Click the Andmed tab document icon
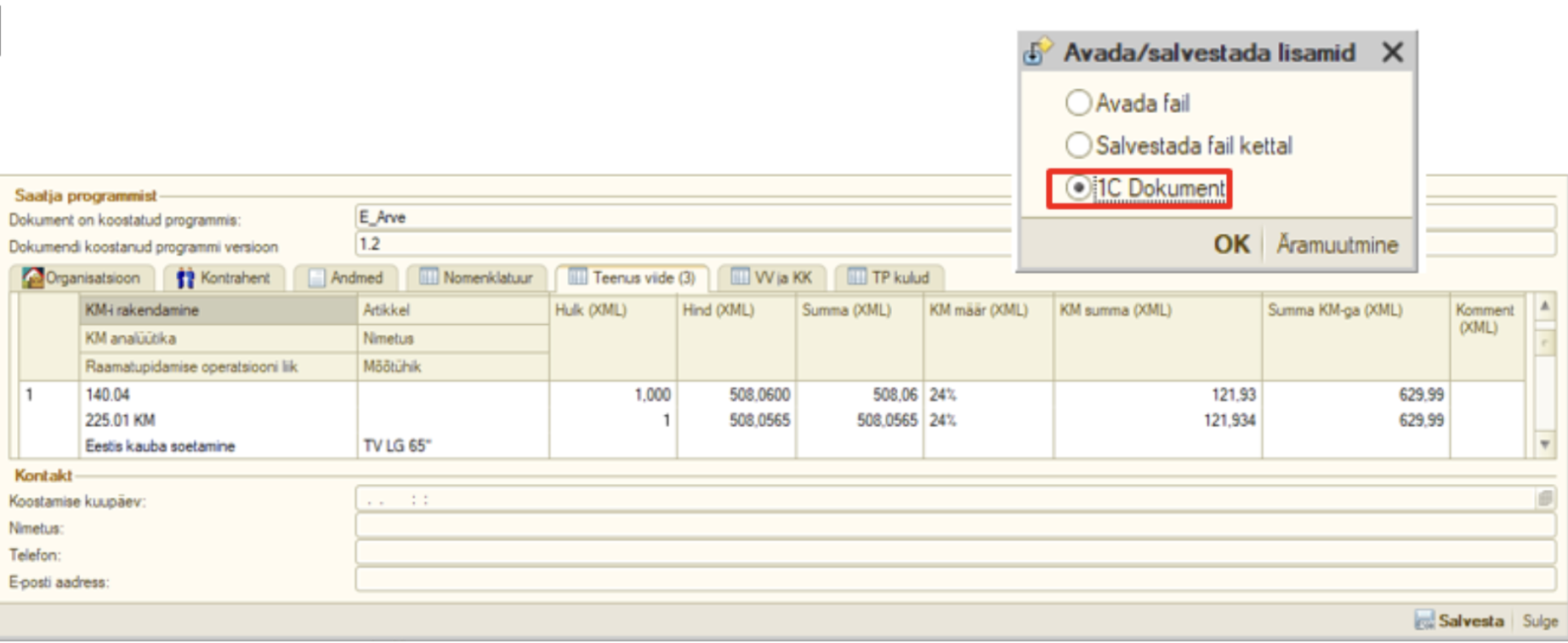This screenshot has height=643, width=1568. click(316, 278)
